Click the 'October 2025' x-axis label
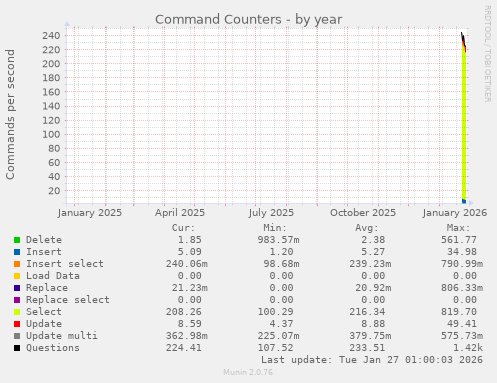The height and width of the screenshot is (383, 497). click(363, 213)
